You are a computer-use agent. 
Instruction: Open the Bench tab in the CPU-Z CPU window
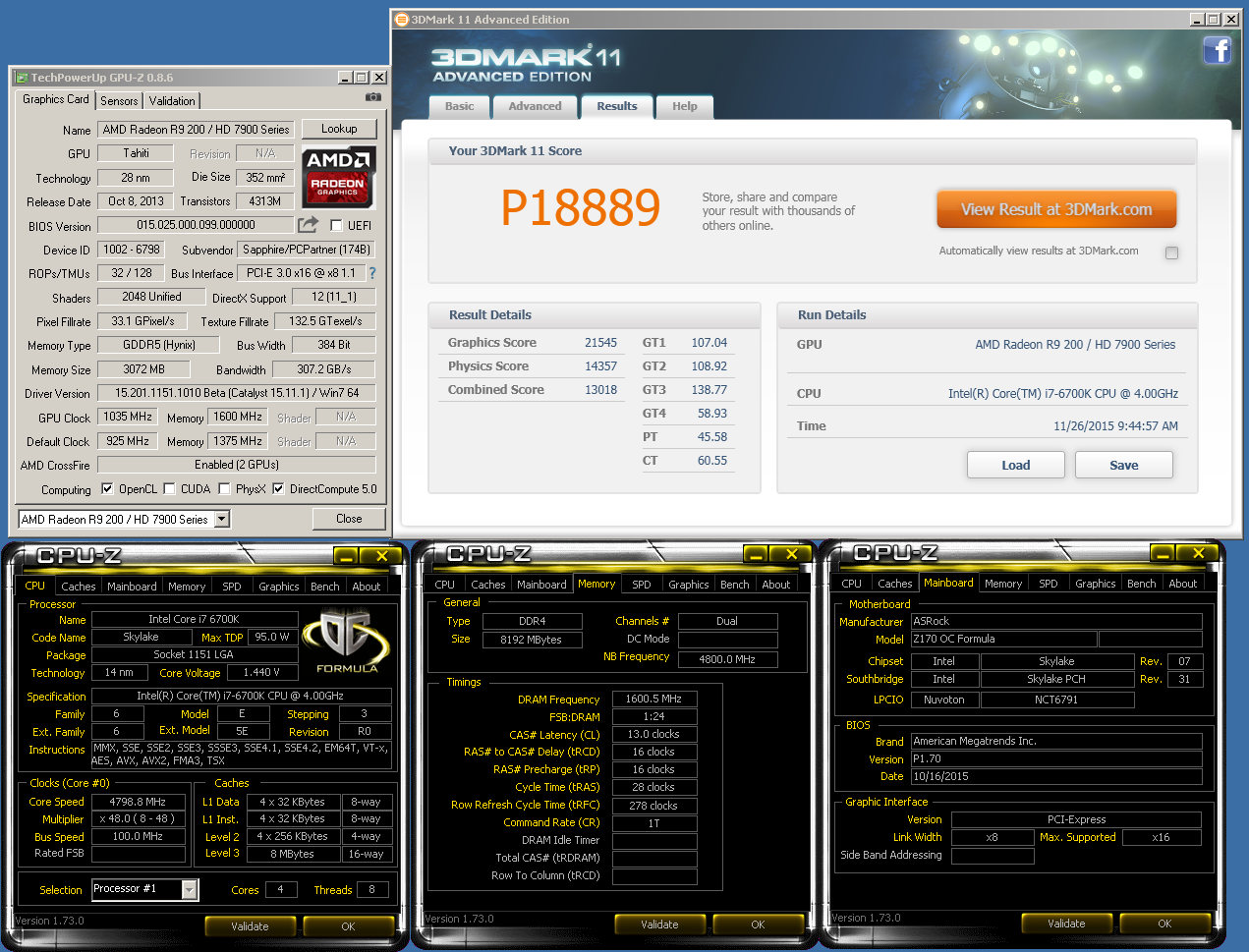click(x=324, y=586)
